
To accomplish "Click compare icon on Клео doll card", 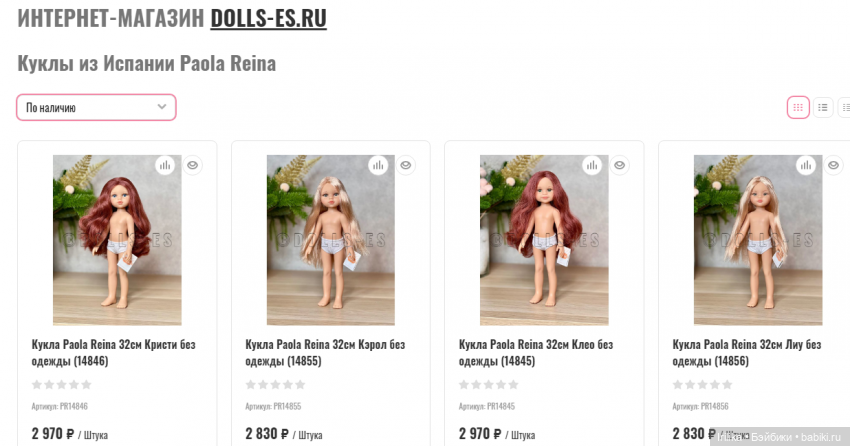I will pos(592,165).
